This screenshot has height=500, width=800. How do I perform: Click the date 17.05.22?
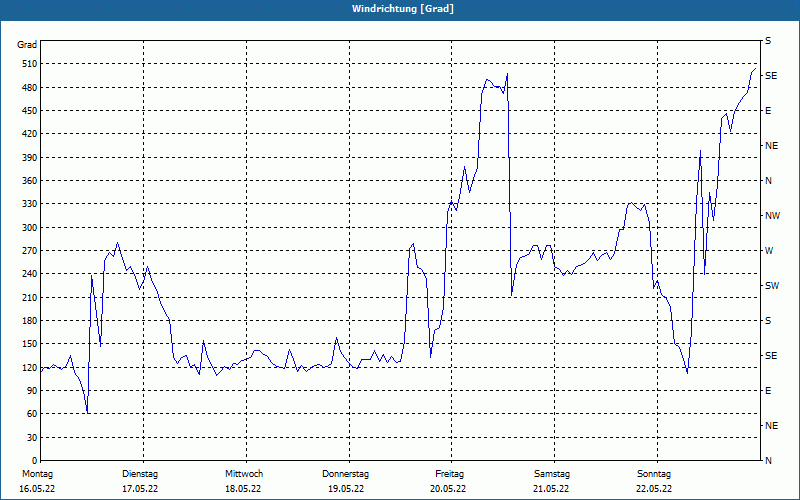[x=140, y=489]
